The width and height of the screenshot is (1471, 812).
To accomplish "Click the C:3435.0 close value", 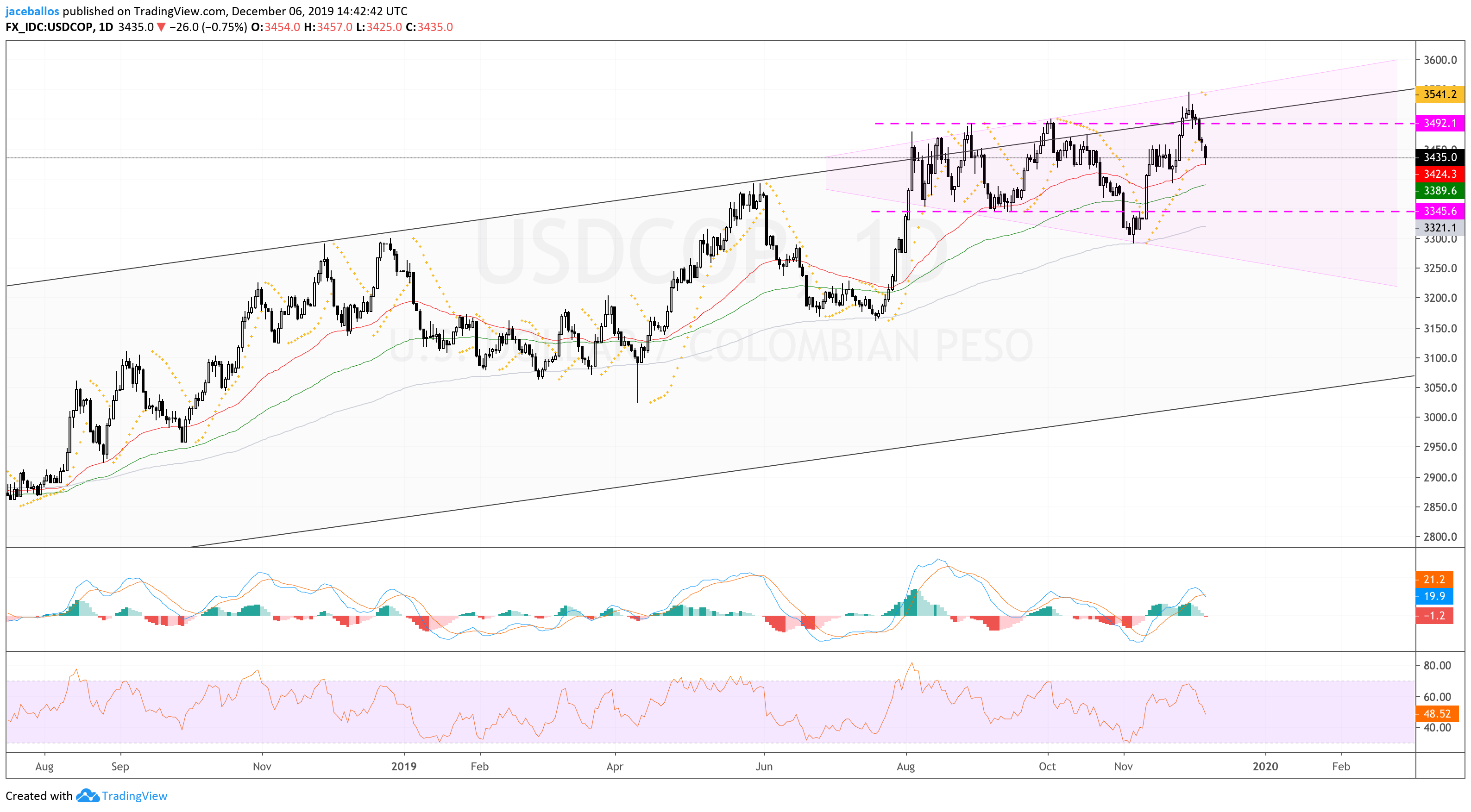I will click(x=429, y=27).
